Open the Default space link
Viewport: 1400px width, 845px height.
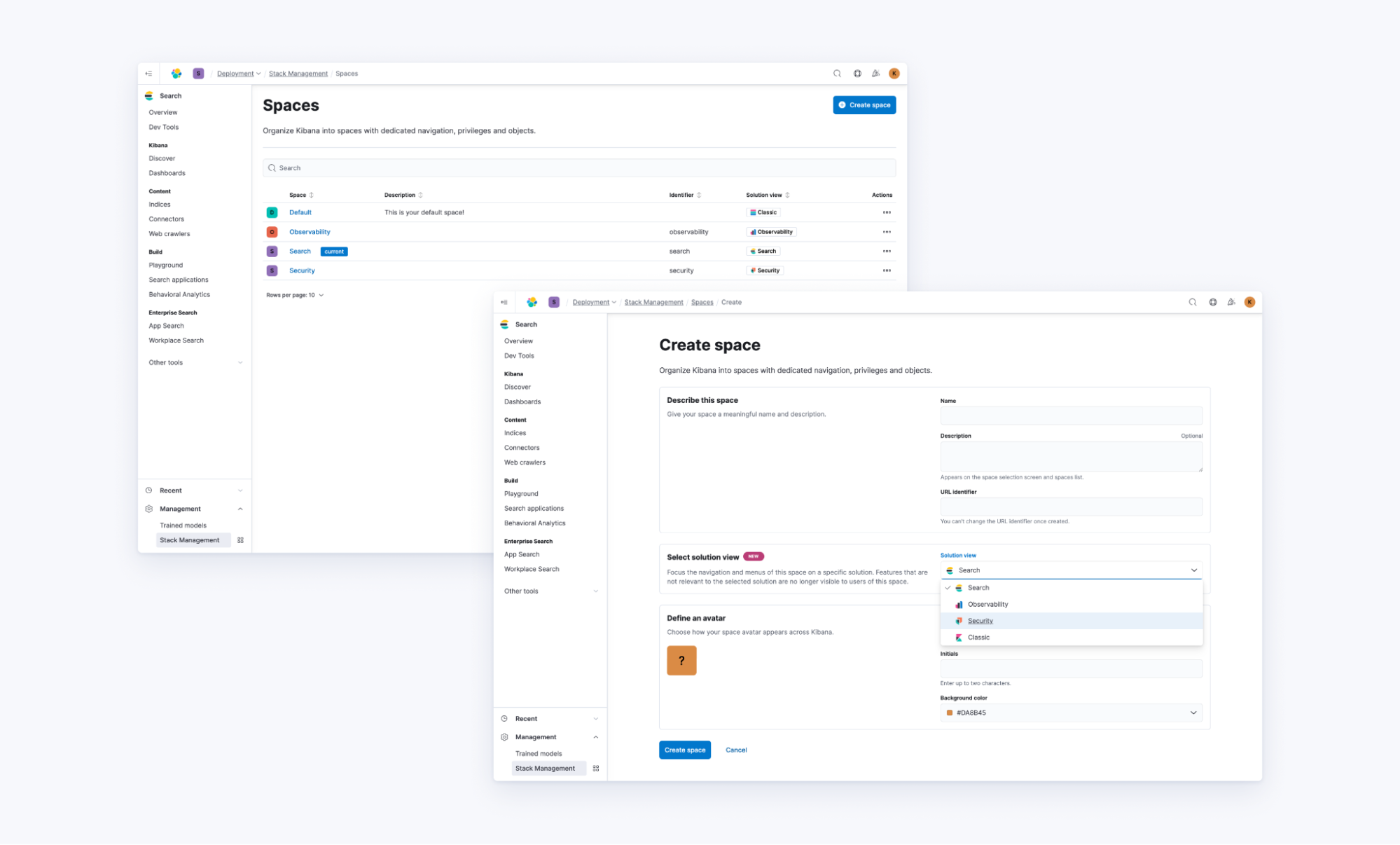coord(300,212)
